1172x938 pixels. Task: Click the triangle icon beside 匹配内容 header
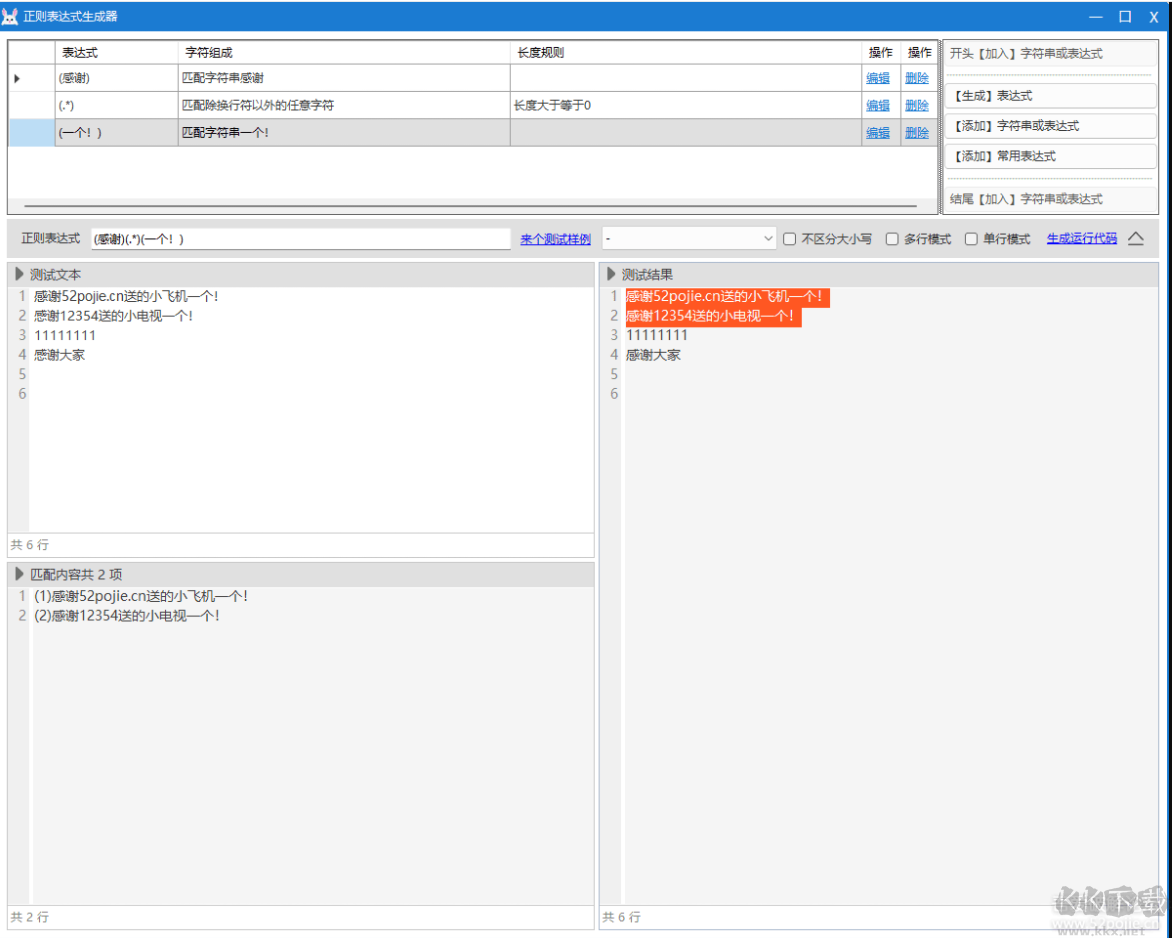[x=19, y=574]
